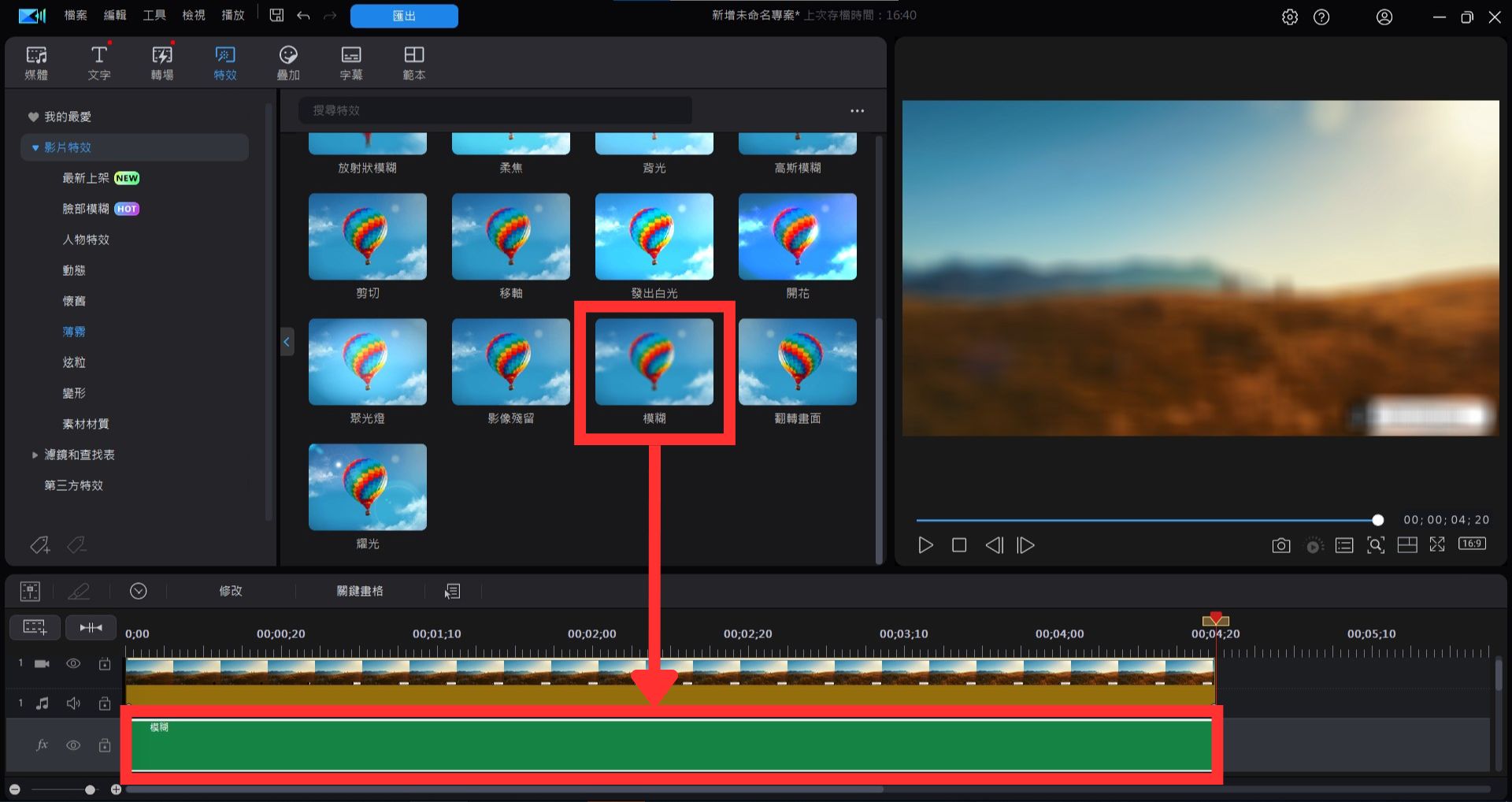Click the effects search field

(495, 110)
